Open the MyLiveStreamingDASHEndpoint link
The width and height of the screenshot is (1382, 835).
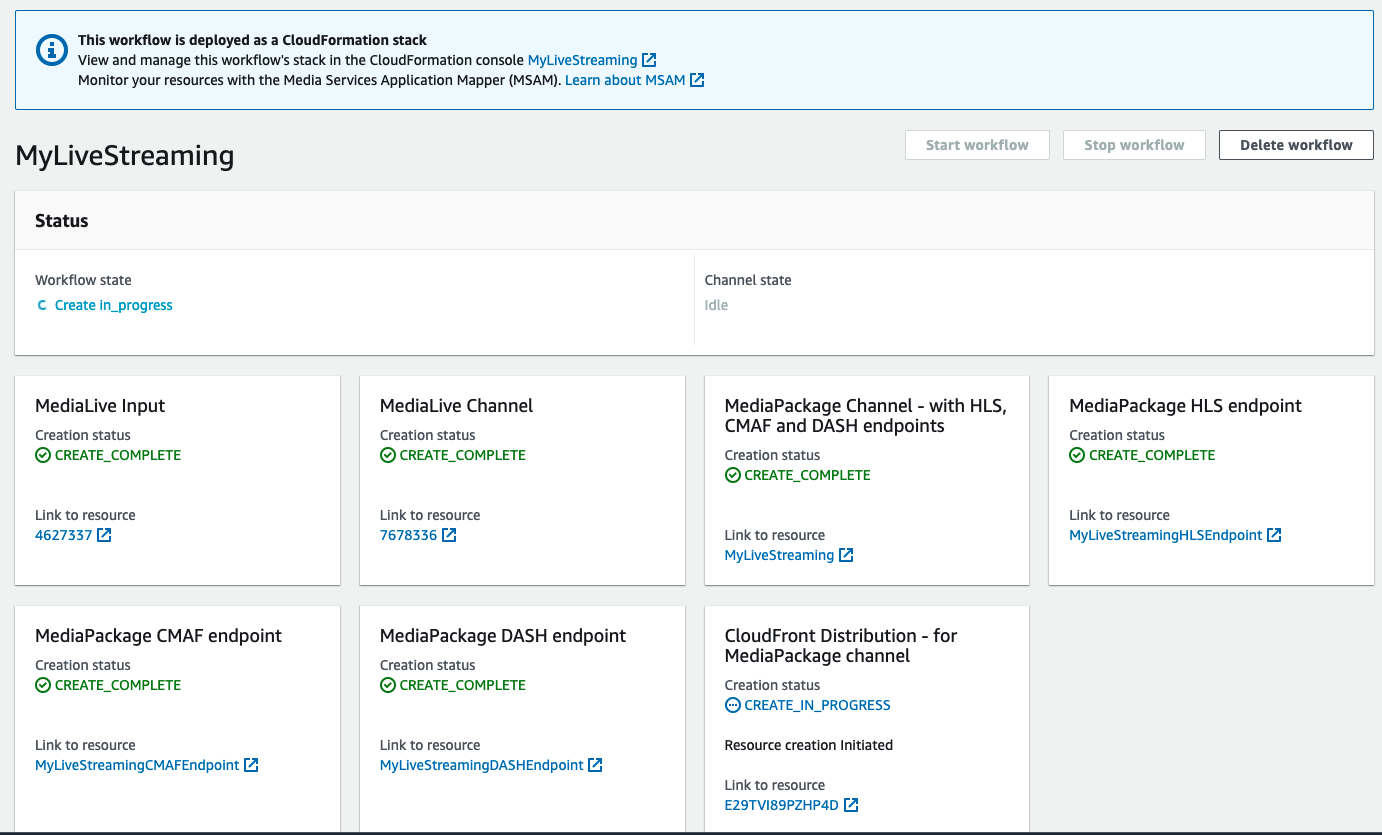pyautogui.click(x=482, y=765)
